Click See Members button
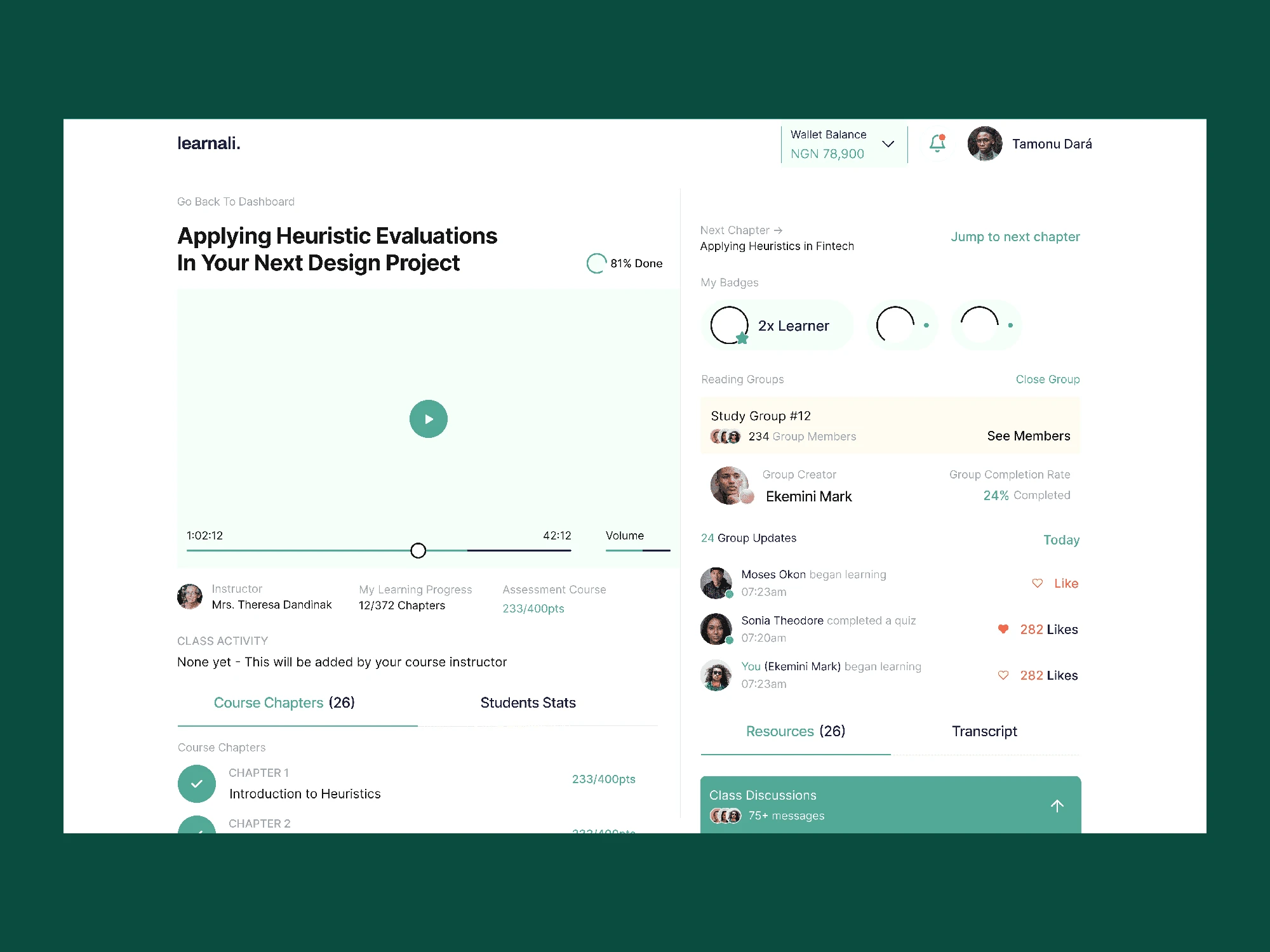1270x952 pixels. [1029, 436]
